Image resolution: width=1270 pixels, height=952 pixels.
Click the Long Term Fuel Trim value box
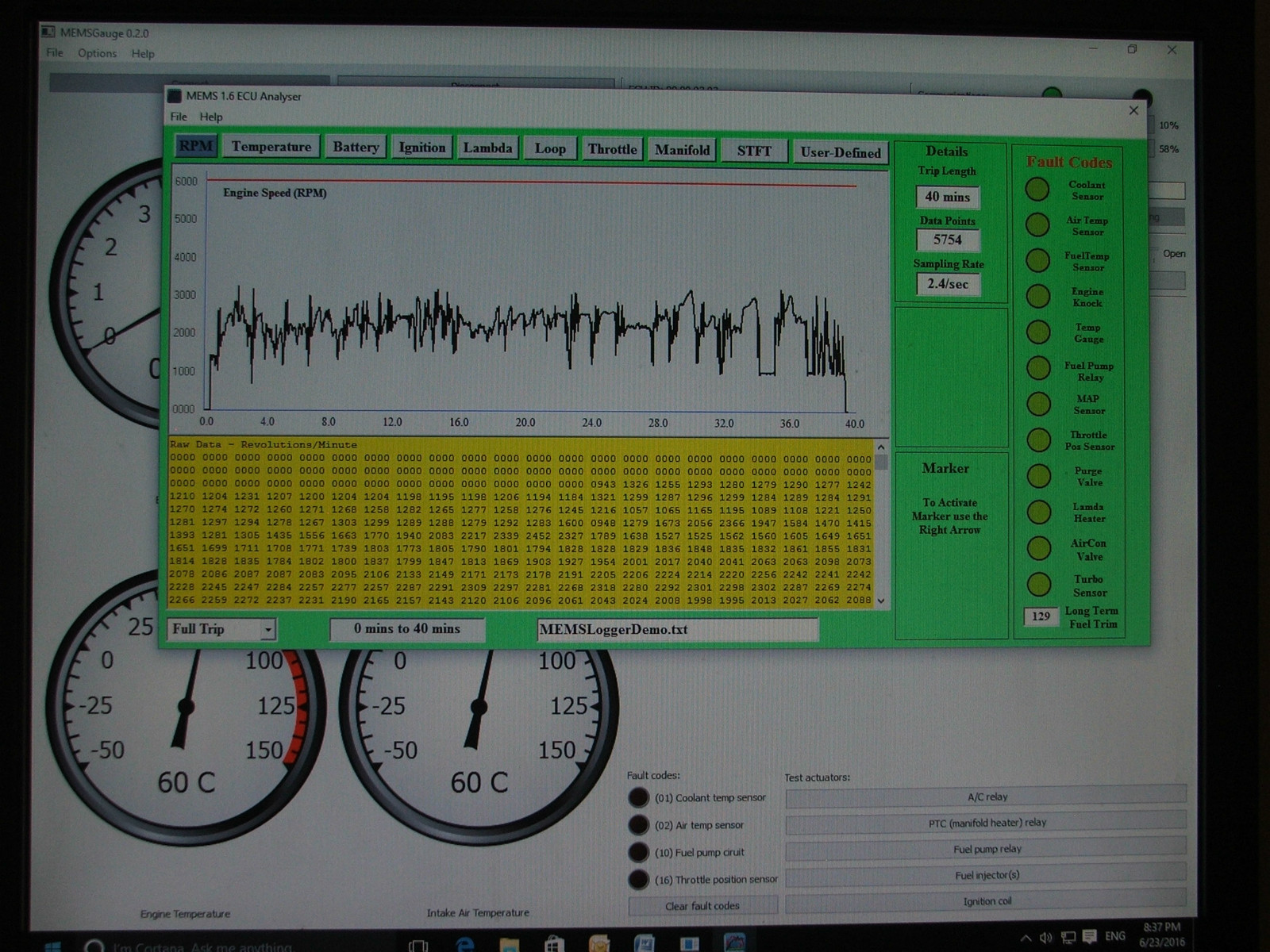pos(1041,616)
